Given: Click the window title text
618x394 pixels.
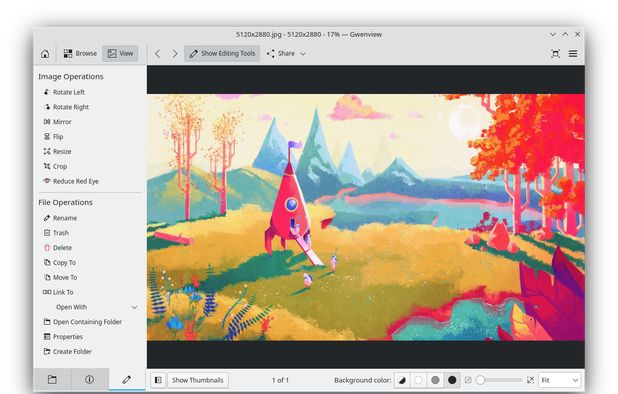Looking at the screenshot, I should click(309, 35).
